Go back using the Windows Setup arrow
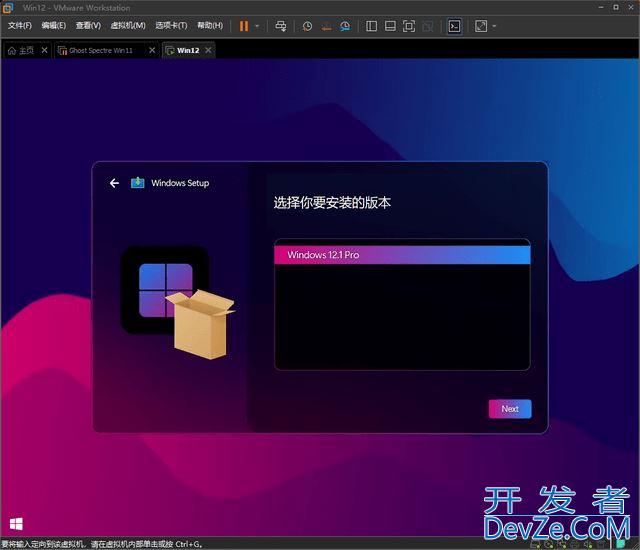Image resolution: width=640 pixels, height=550 pixels. [114, 183]
